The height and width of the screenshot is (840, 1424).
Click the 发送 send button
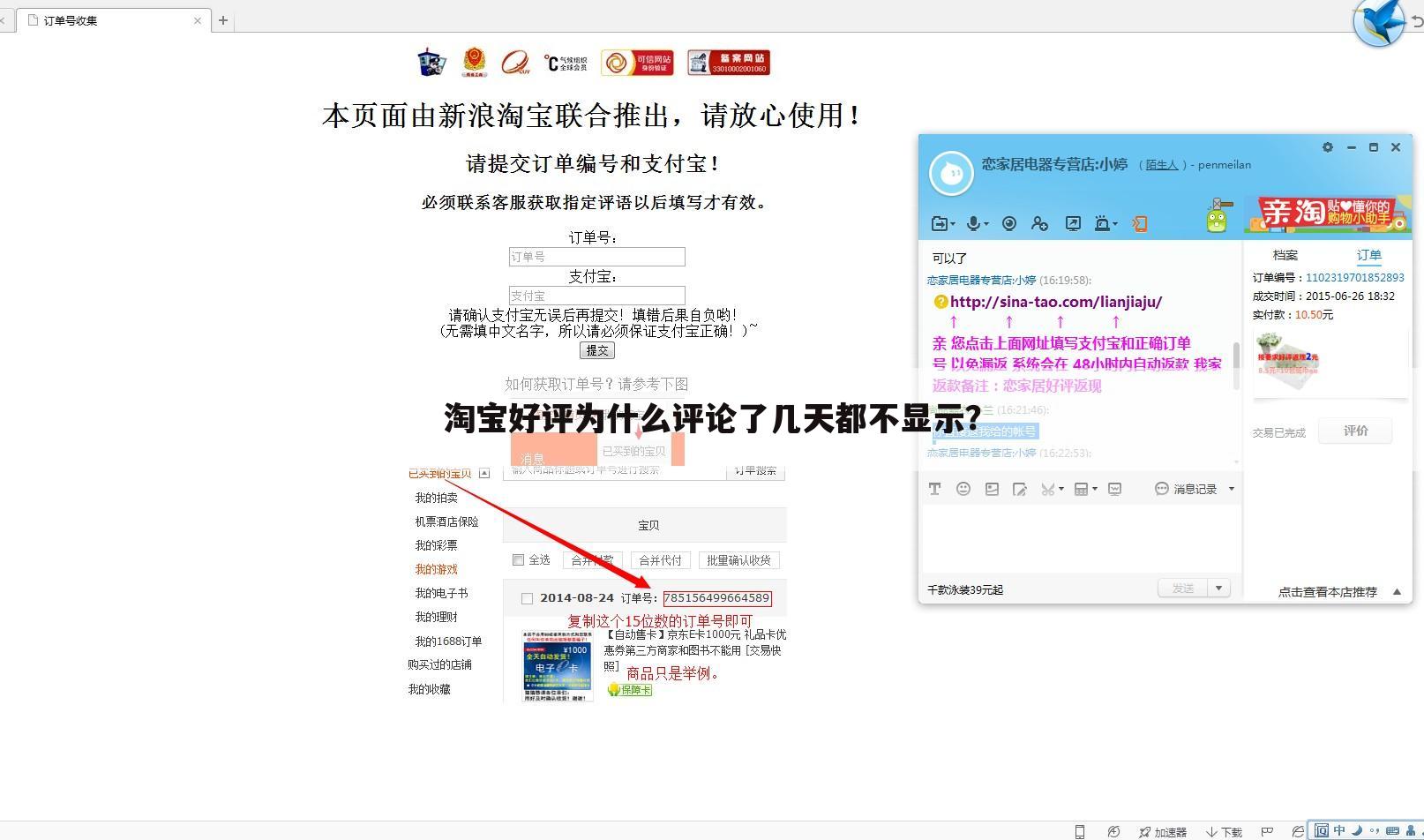pos(1183,588)
